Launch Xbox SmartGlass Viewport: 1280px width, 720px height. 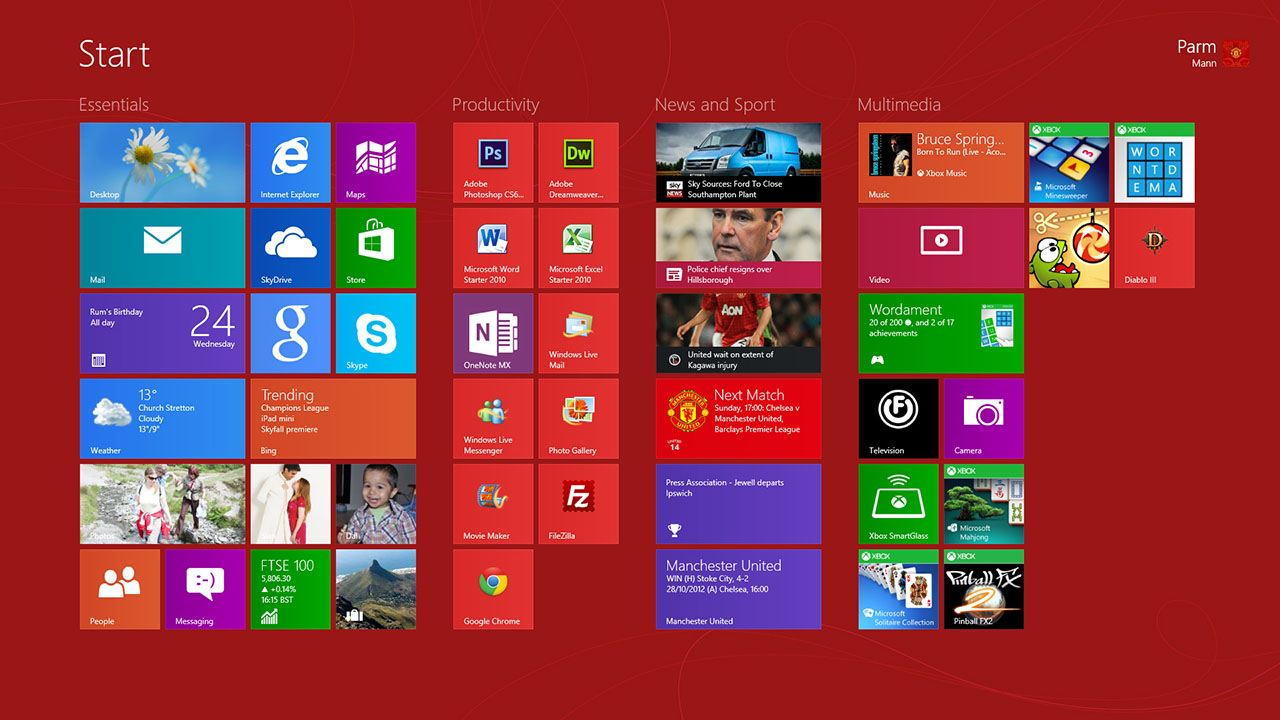click(x=898, y=504)
